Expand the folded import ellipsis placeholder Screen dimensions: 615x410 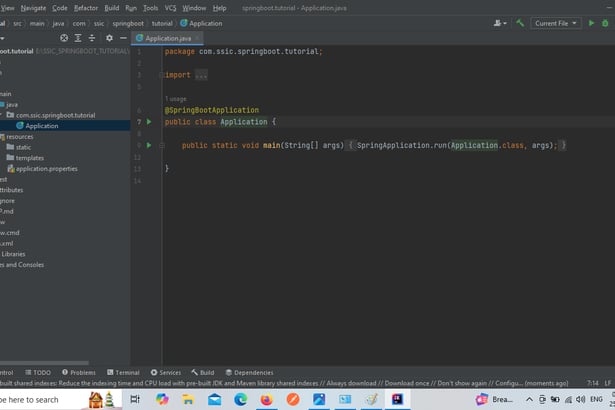click(x=201, y=75)
